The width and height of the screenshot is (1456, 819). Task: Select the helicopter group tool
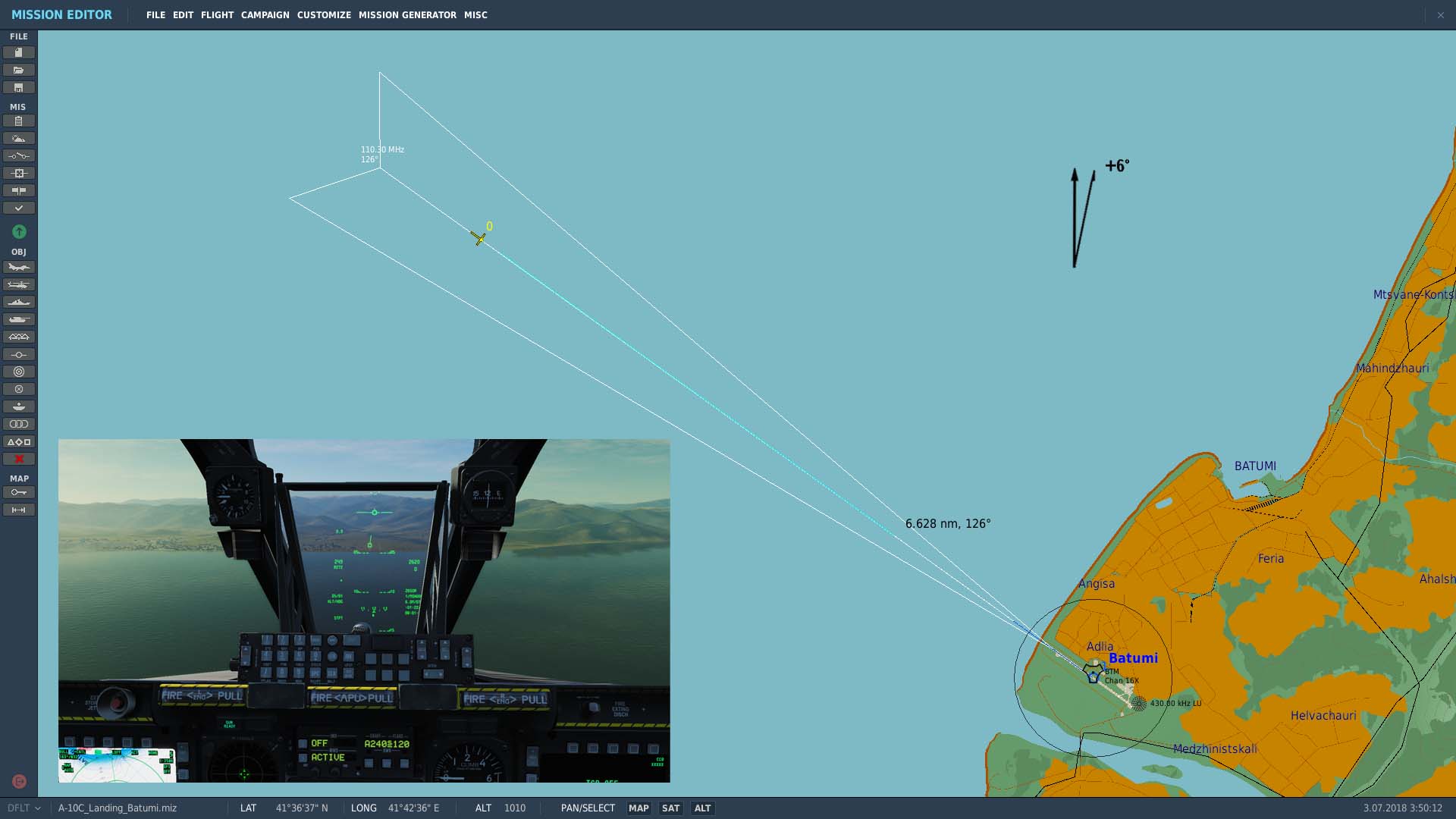[x=19, y=284]
